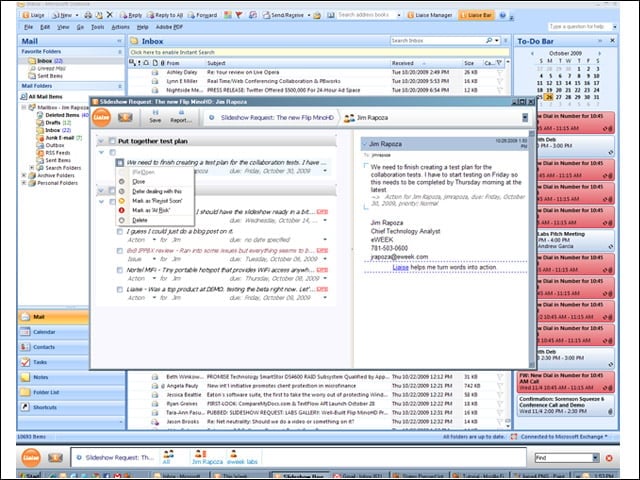Open the Contacts pane
The width and height of the screenshot is (640, 480).
coord(53,347)
